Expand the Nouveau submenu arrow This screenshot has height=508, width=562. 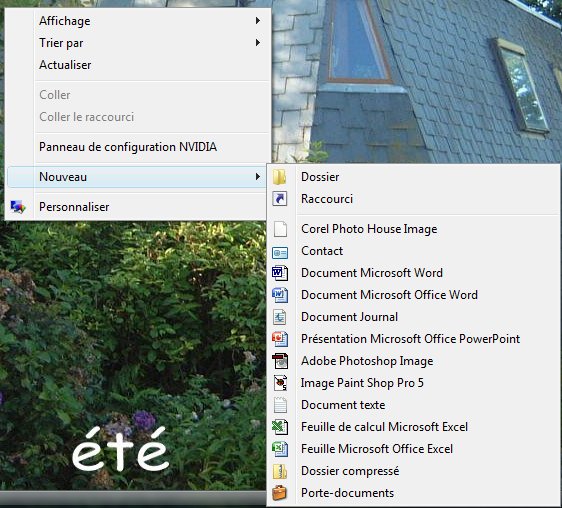(257, 177)
